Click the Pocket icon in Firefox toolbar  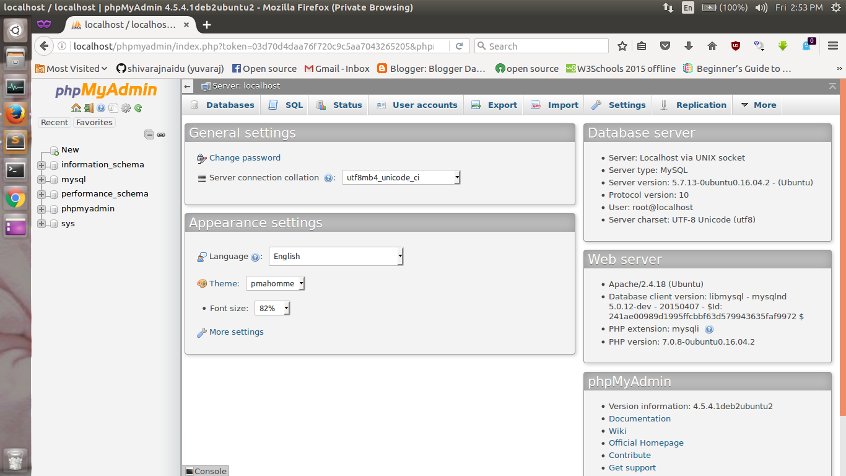coord(665,46)
